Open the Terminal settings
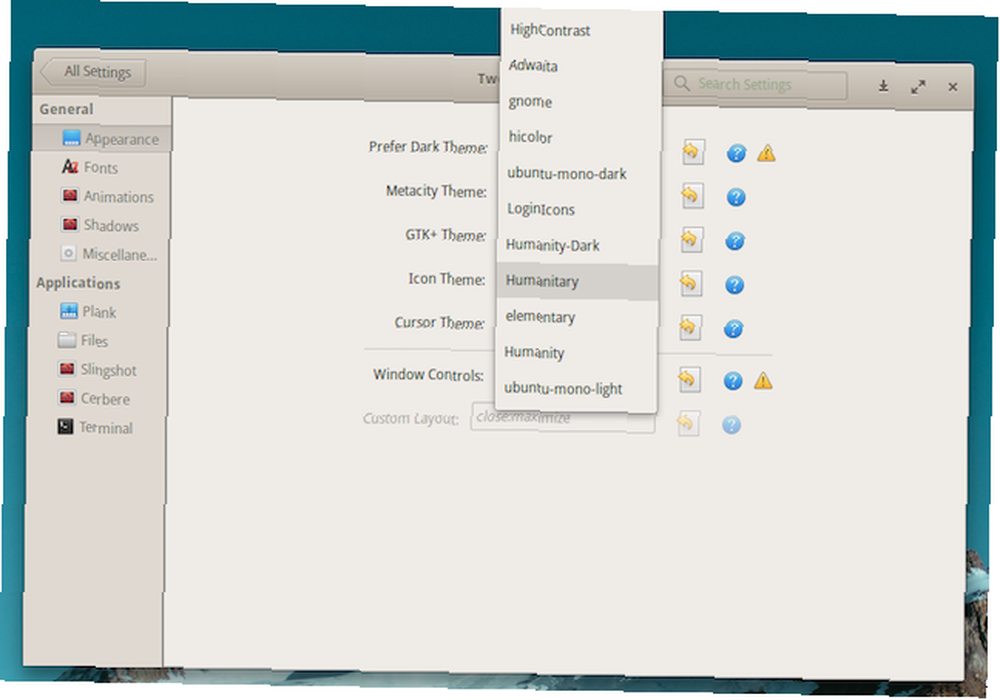 [x=95, y=427]
